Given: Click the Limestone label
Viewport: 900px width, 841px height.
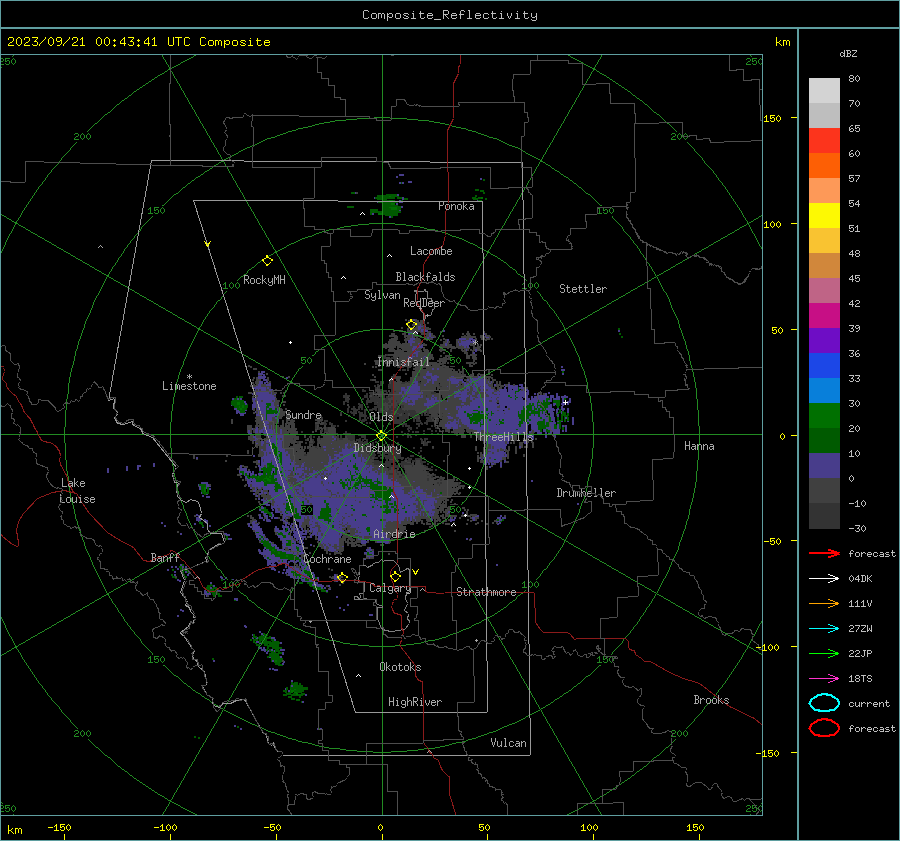Looking at the screenshot, I should (x=189, y=386).
